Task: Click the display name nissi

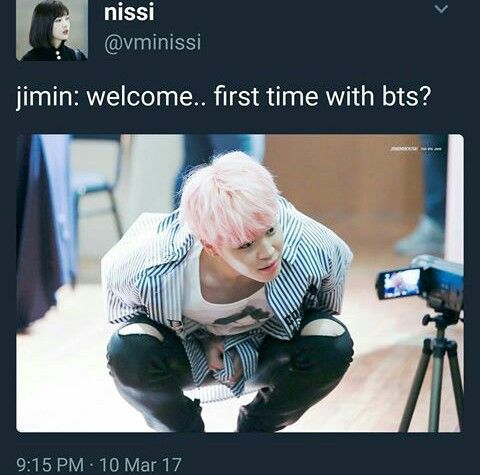Action: 129,12
